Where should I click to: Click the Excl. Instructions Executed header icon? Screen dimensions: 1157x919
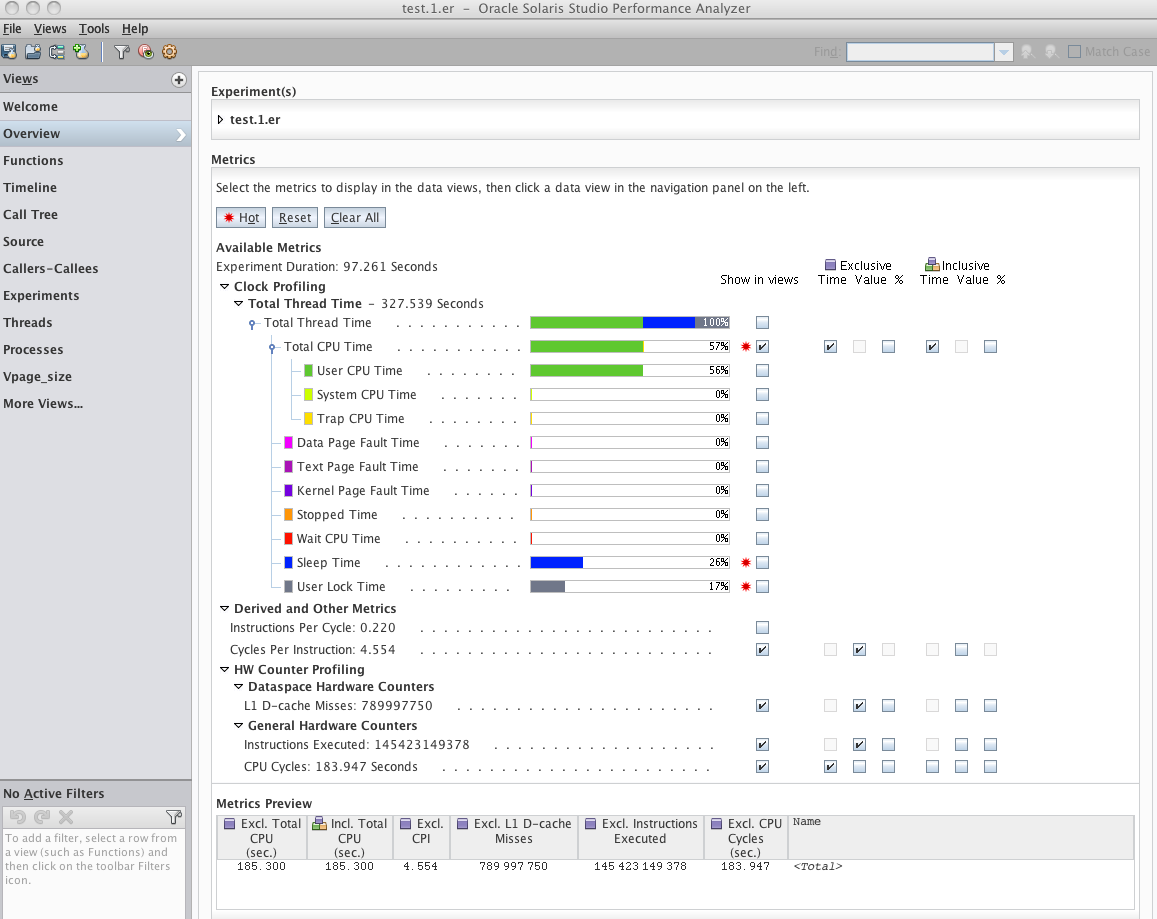tap(591, 824)
